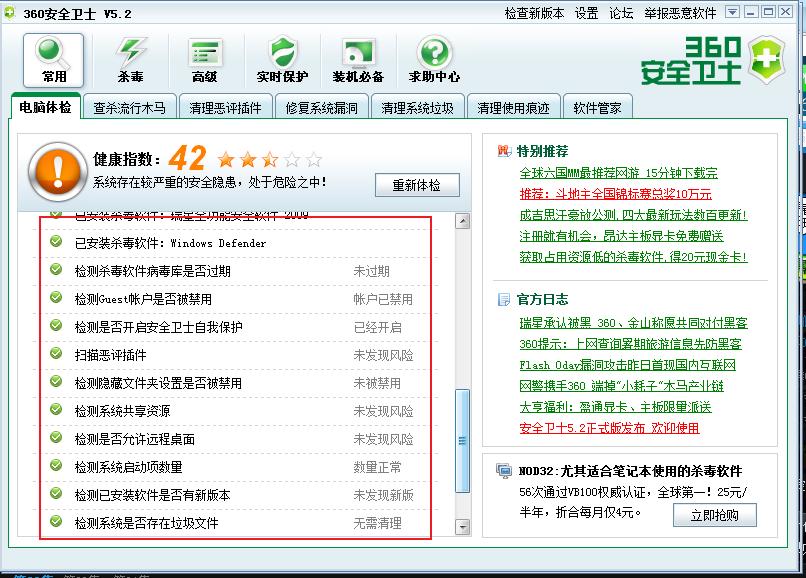
Task: Click the 无需清理 status value
Action: (x=377, y=523)
